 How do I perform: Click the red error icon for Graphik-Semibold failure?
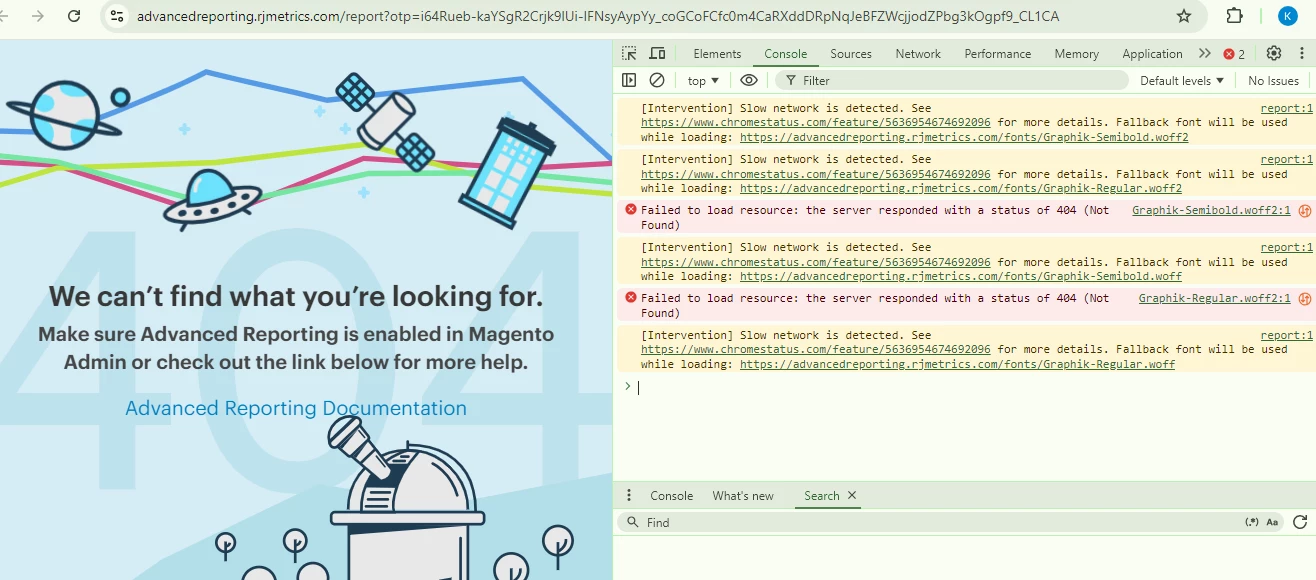(x=630, y=210)
